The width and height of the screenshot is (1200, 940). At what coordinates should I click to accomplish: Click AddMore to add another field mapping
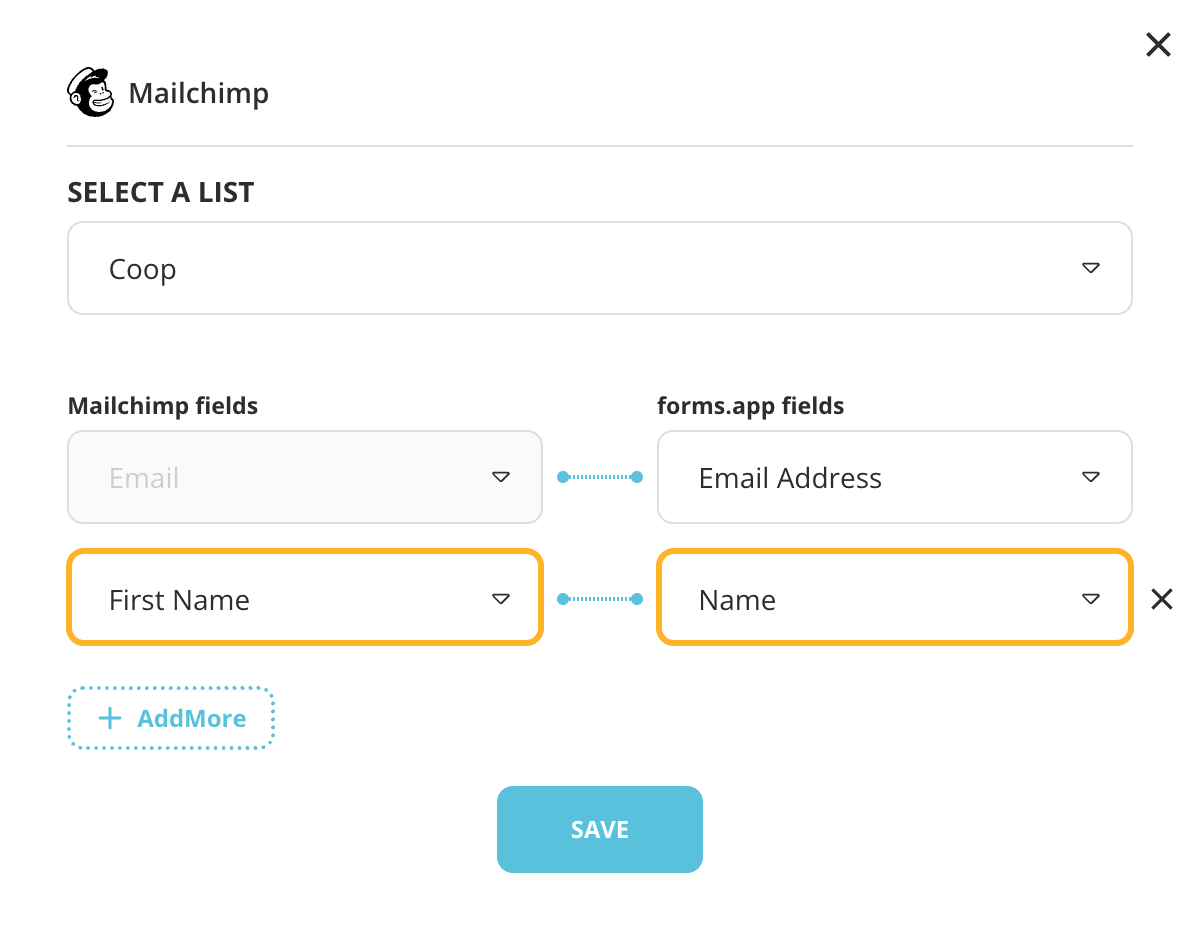(170, 717)
